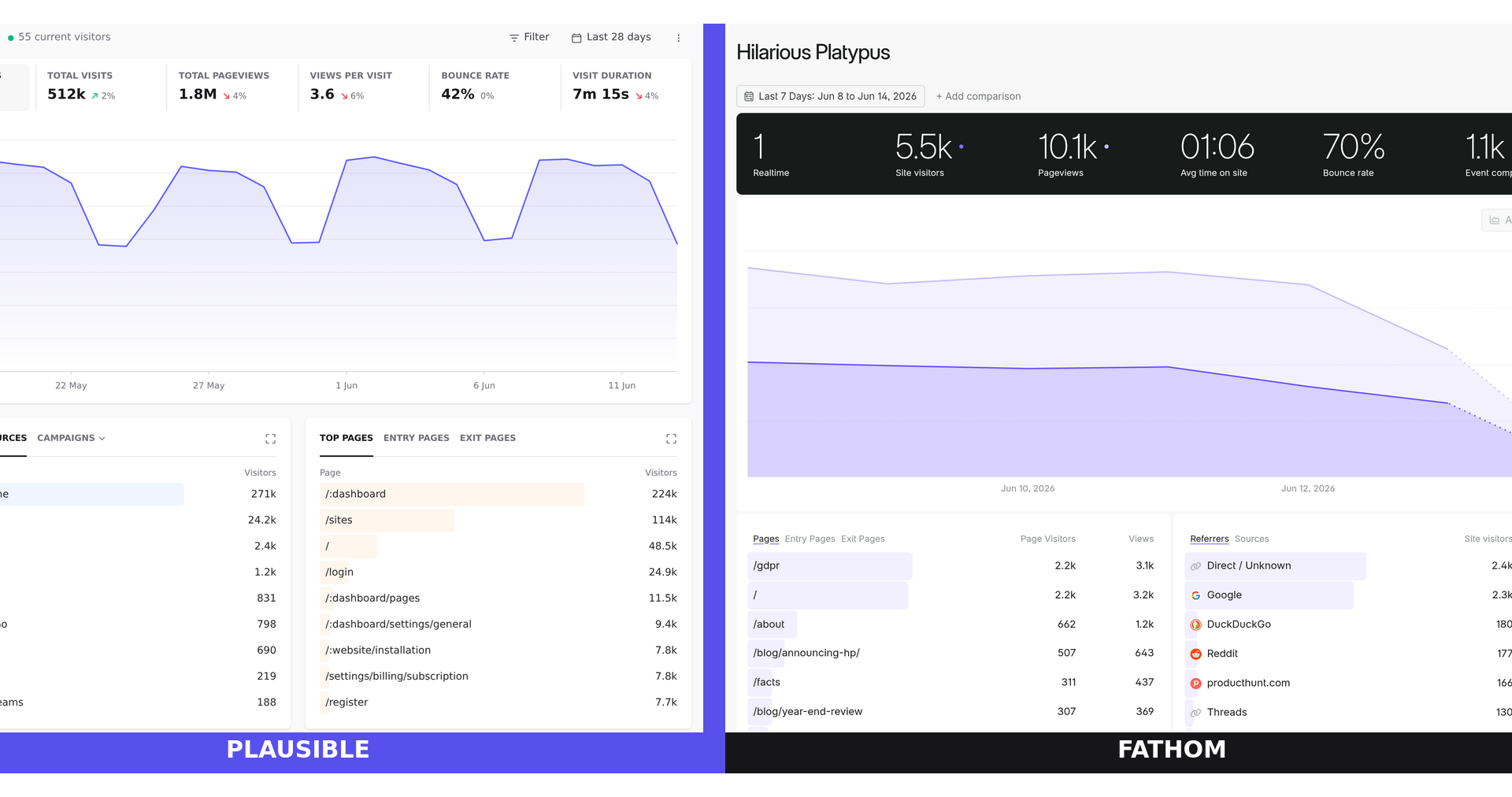
Task: Expand the Top Pages panel fullscreen
Action: pyautogui.click(x=671, y=439)
